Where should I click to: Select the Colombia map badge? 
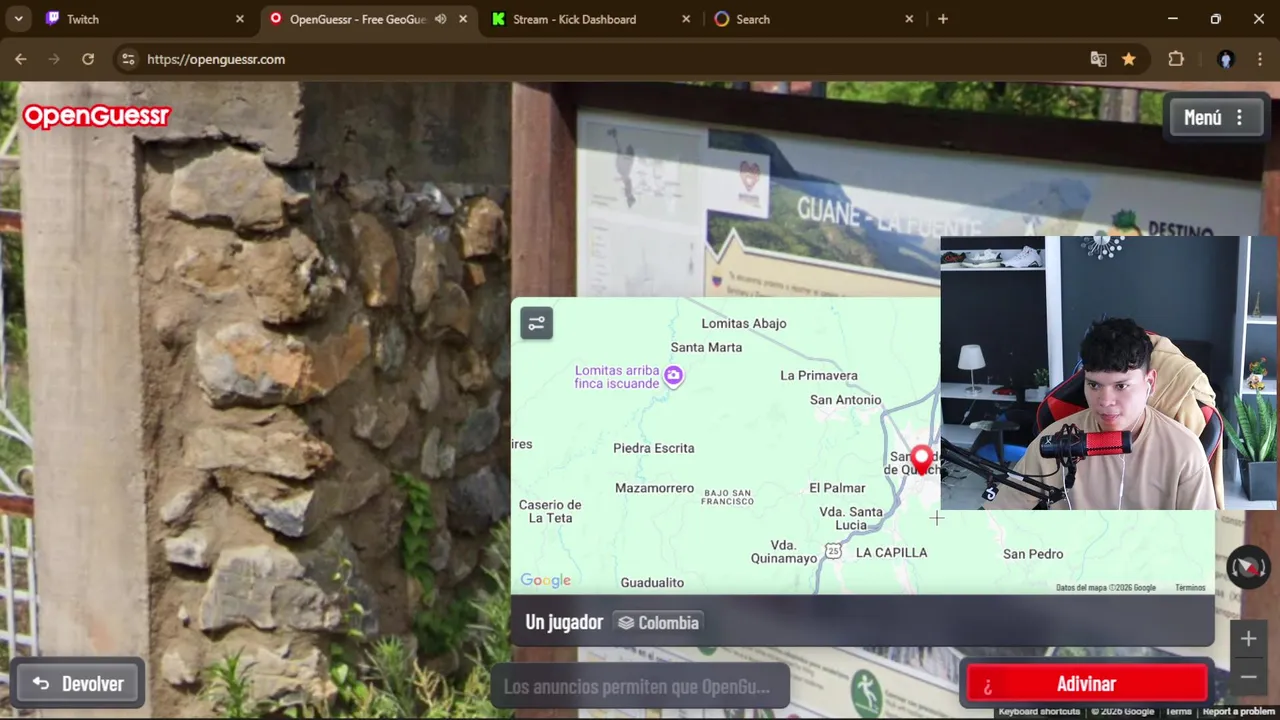pyautogui.click(x=658, y=623)
